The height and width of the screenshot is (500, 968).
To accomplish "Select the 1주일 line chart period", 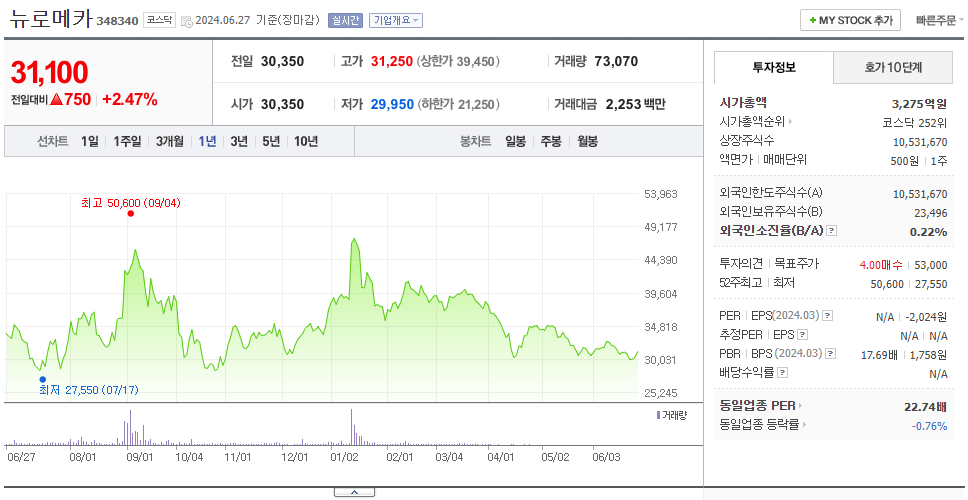I will point(127,141).
